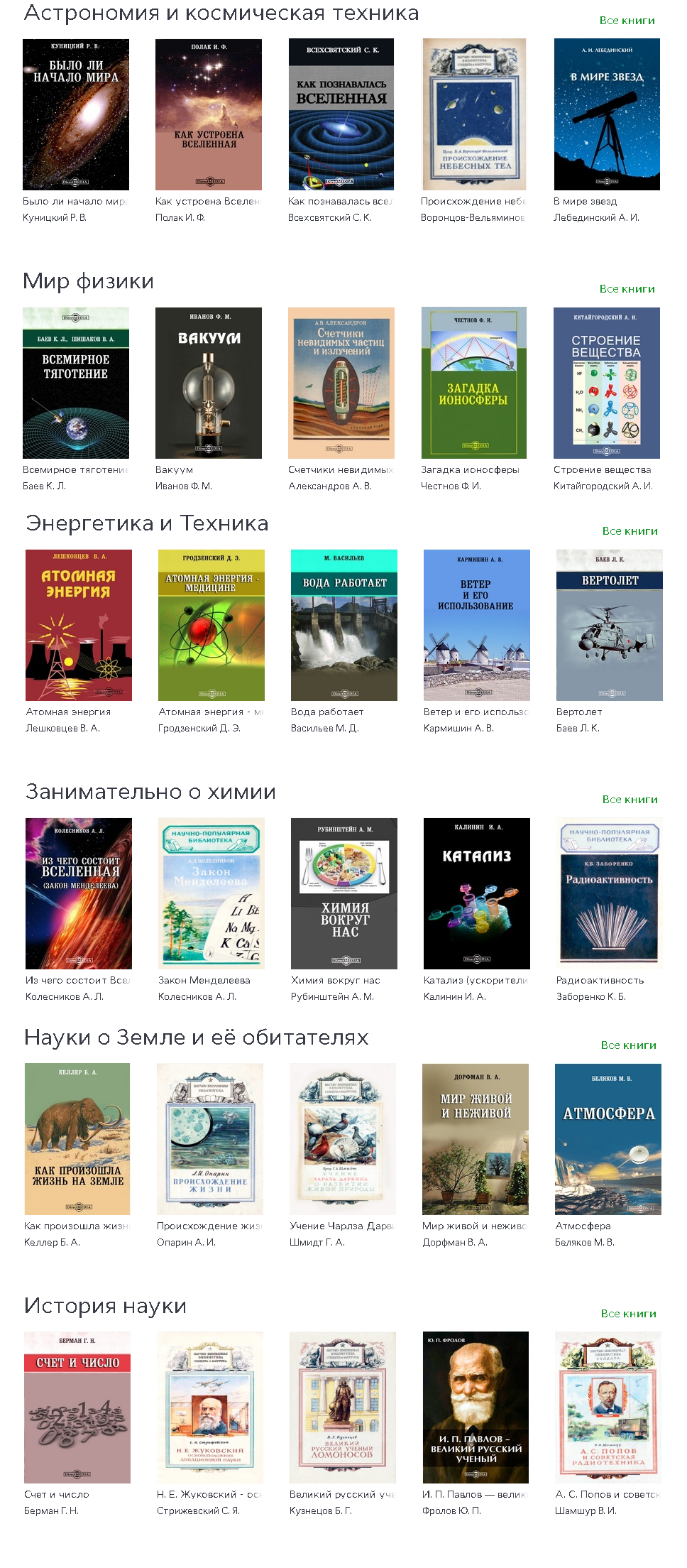Open the 'Катализ' book cover
The width and height of the screenshot is (687, 1568).
(477, 893)
